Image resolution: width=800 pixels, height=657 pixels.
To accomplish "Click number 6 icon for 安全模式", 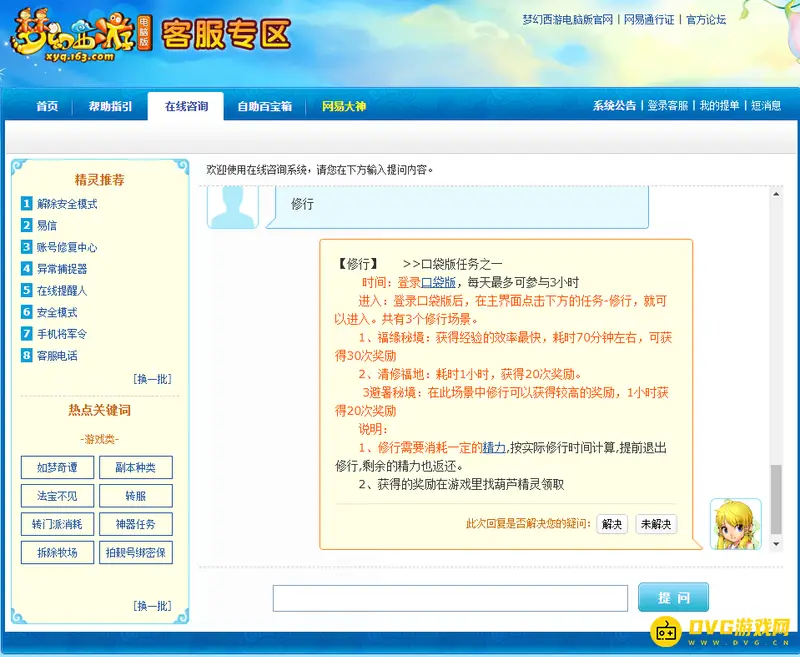I will click(x=27, y=312).
